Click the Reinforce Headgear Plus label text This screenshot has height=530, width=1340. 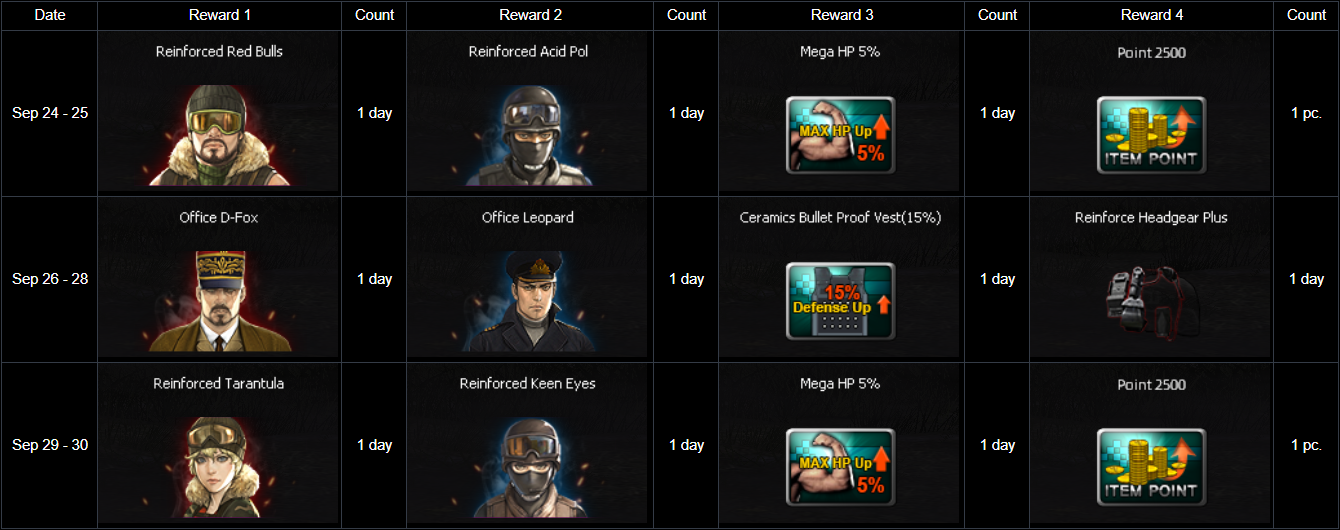1151,217
